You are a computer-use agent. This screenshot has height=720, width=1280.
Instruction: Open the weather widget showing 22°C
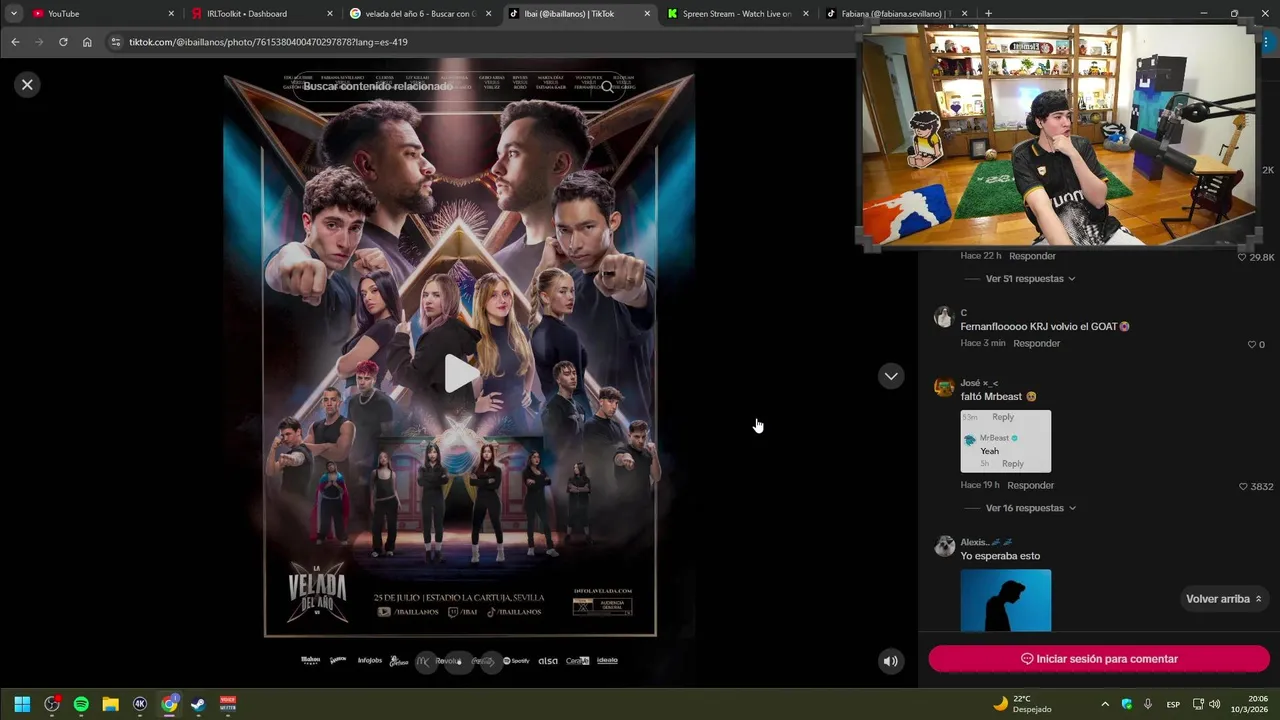point(1022,704)
